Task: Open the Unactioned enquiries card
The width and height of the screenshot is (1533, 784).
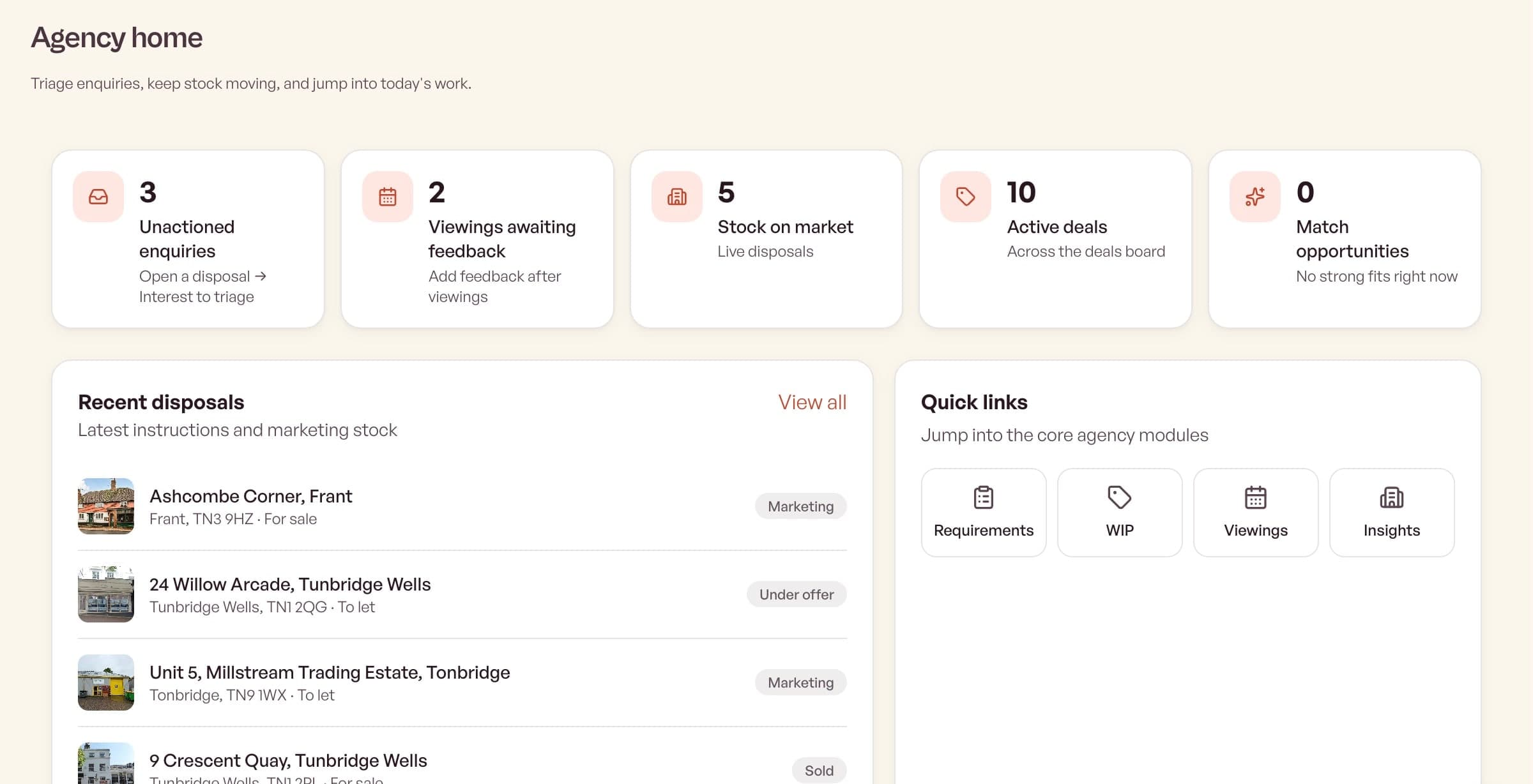Action: pos(188,239)
